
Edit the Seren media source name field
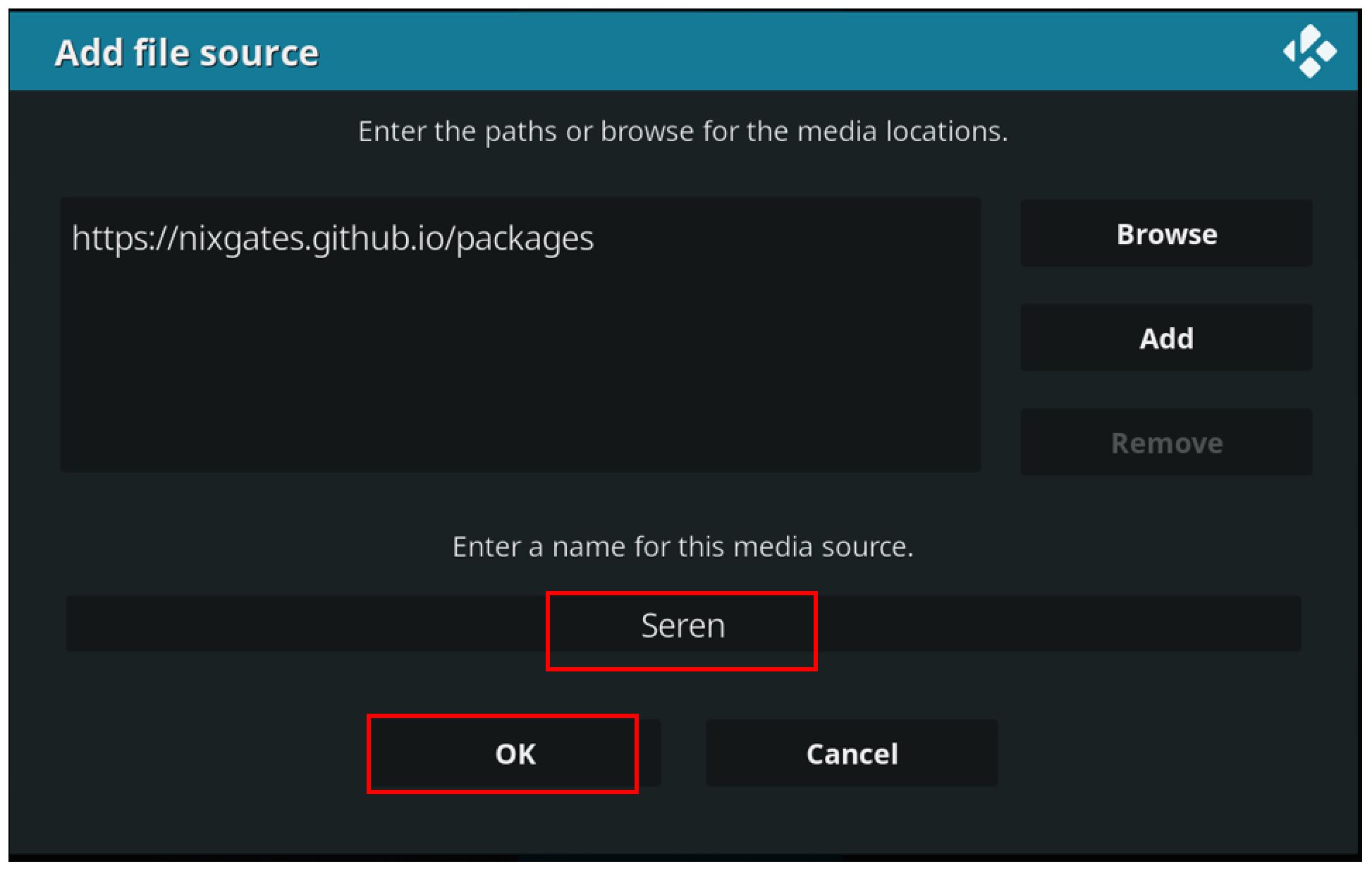coord(683,624)
